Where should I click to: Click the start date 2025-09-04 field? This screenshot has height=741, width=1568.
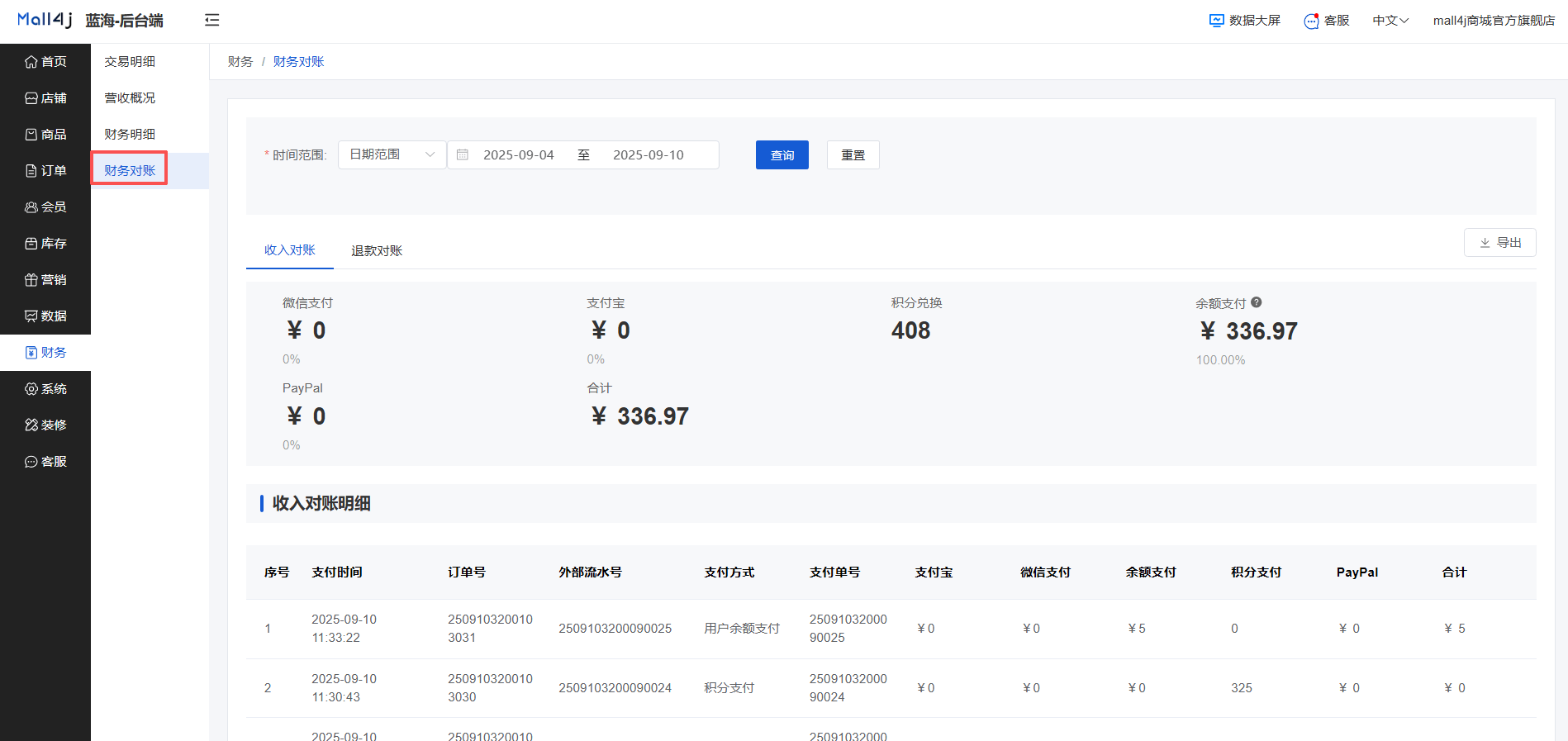pos(519,155)
